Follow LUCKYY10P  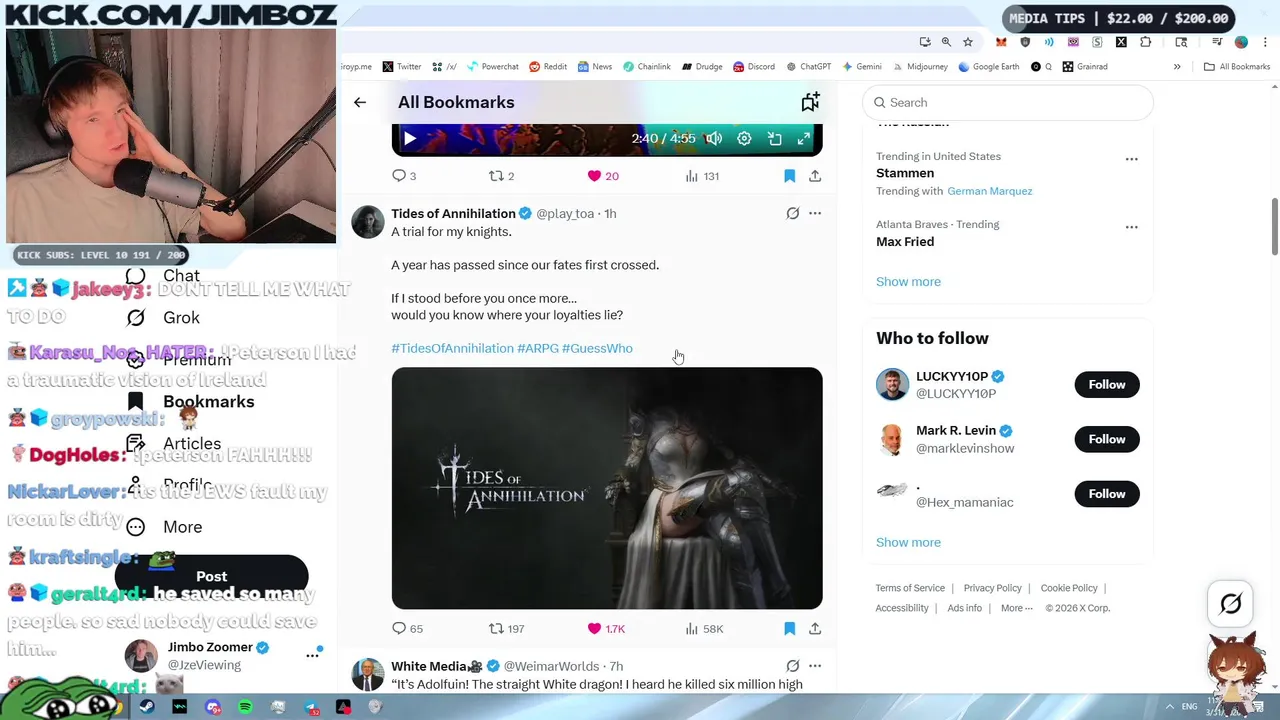click(1106, 384)
